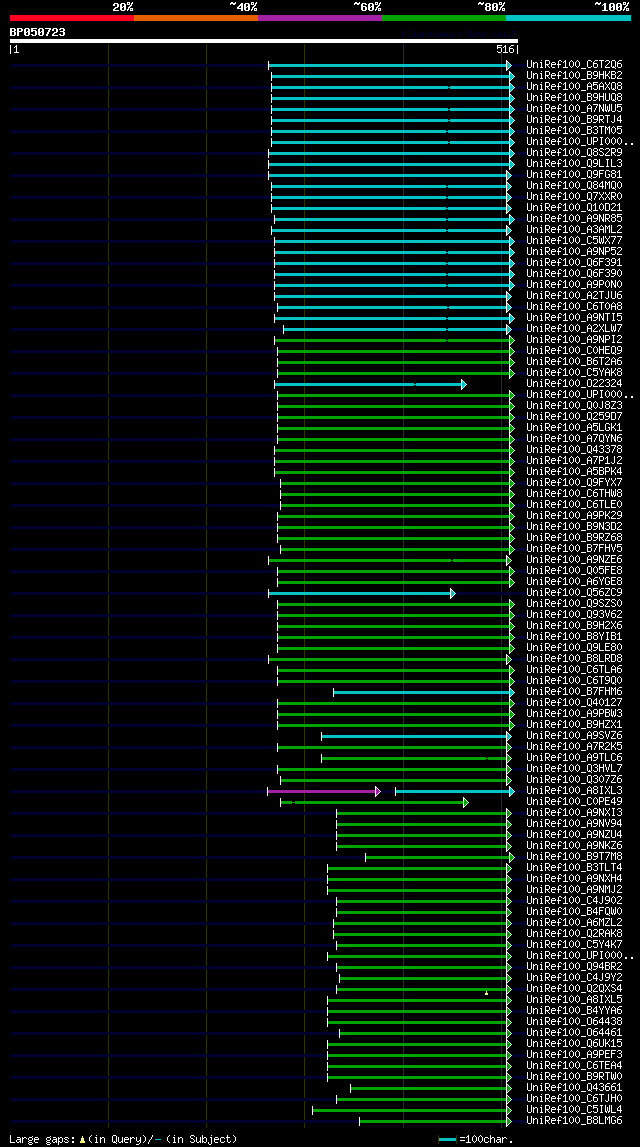Select the UniRef100_C5IWL4 label
Screen dimensions: 640x1147
pos(574,1110)
